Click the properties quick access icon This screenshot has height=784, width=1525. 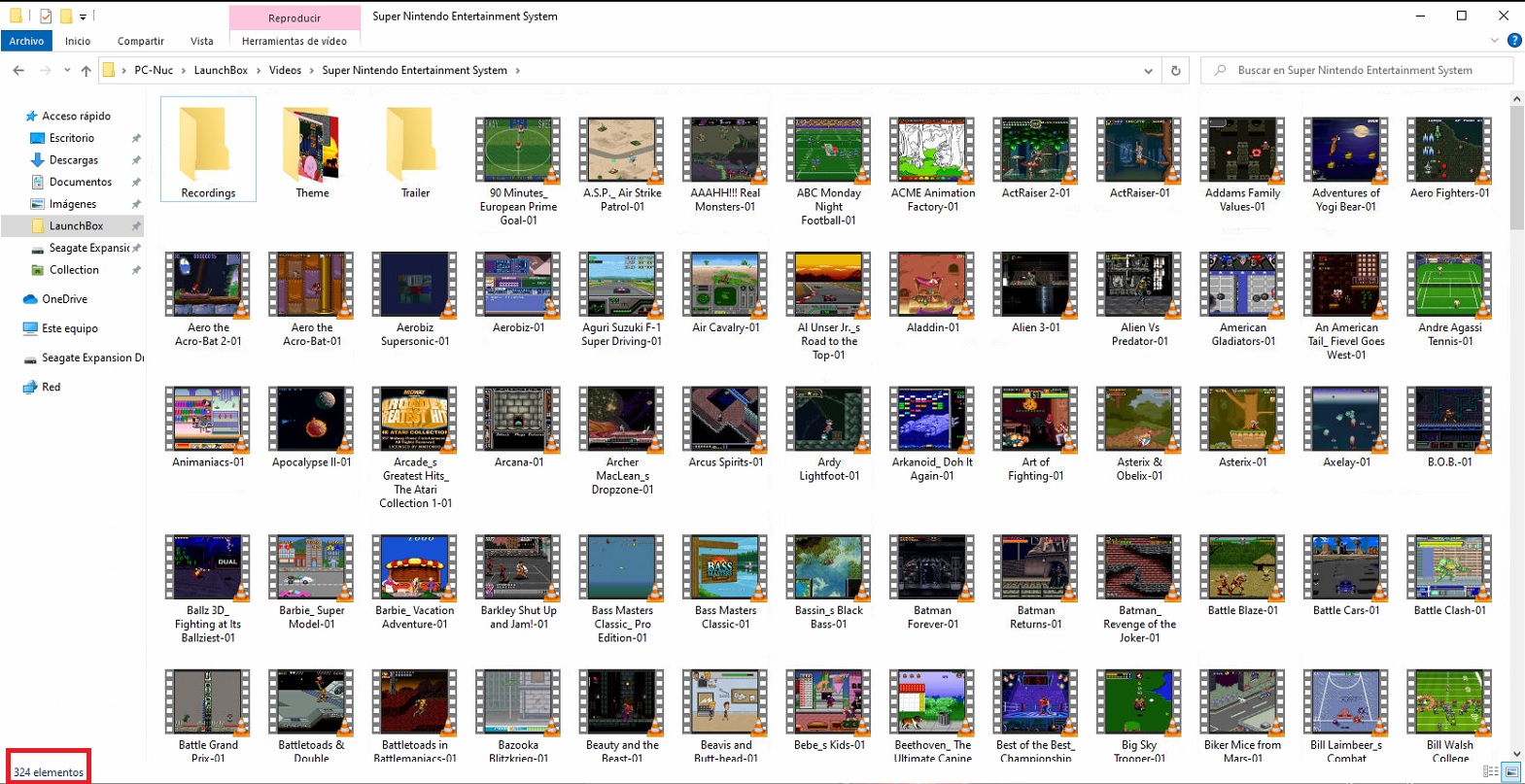click(45, 16)
